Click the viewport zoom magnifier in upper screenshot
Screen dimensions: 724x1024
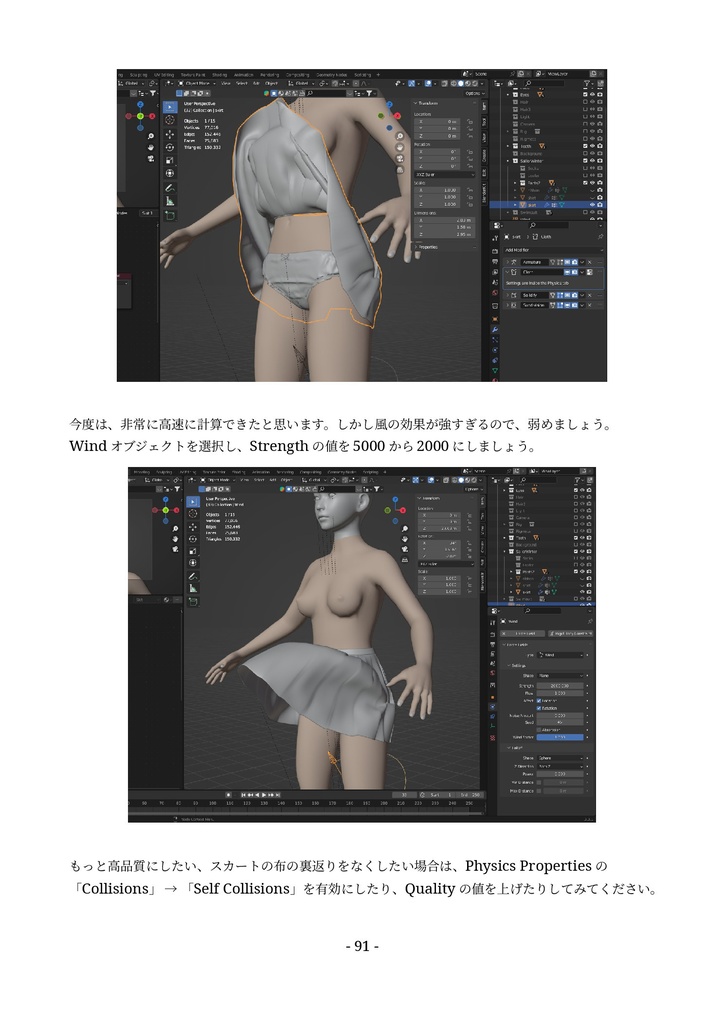(x=400, y=136)
